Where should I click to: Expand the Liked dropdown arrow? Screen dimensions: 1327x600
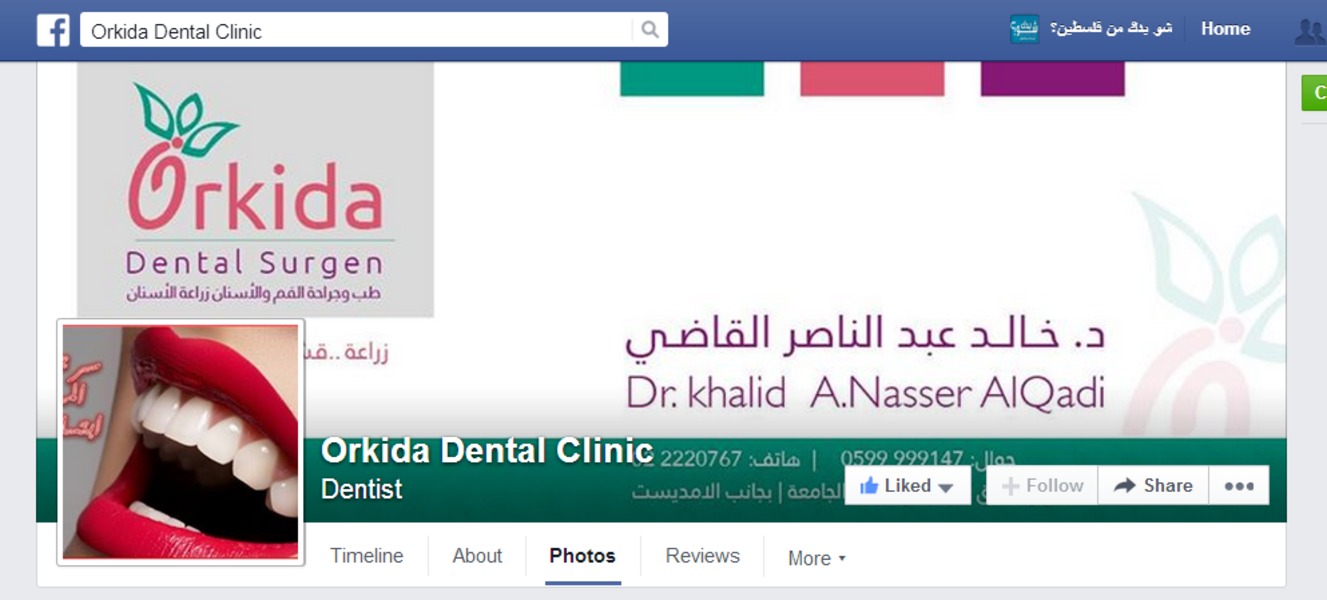click(946, 488)
